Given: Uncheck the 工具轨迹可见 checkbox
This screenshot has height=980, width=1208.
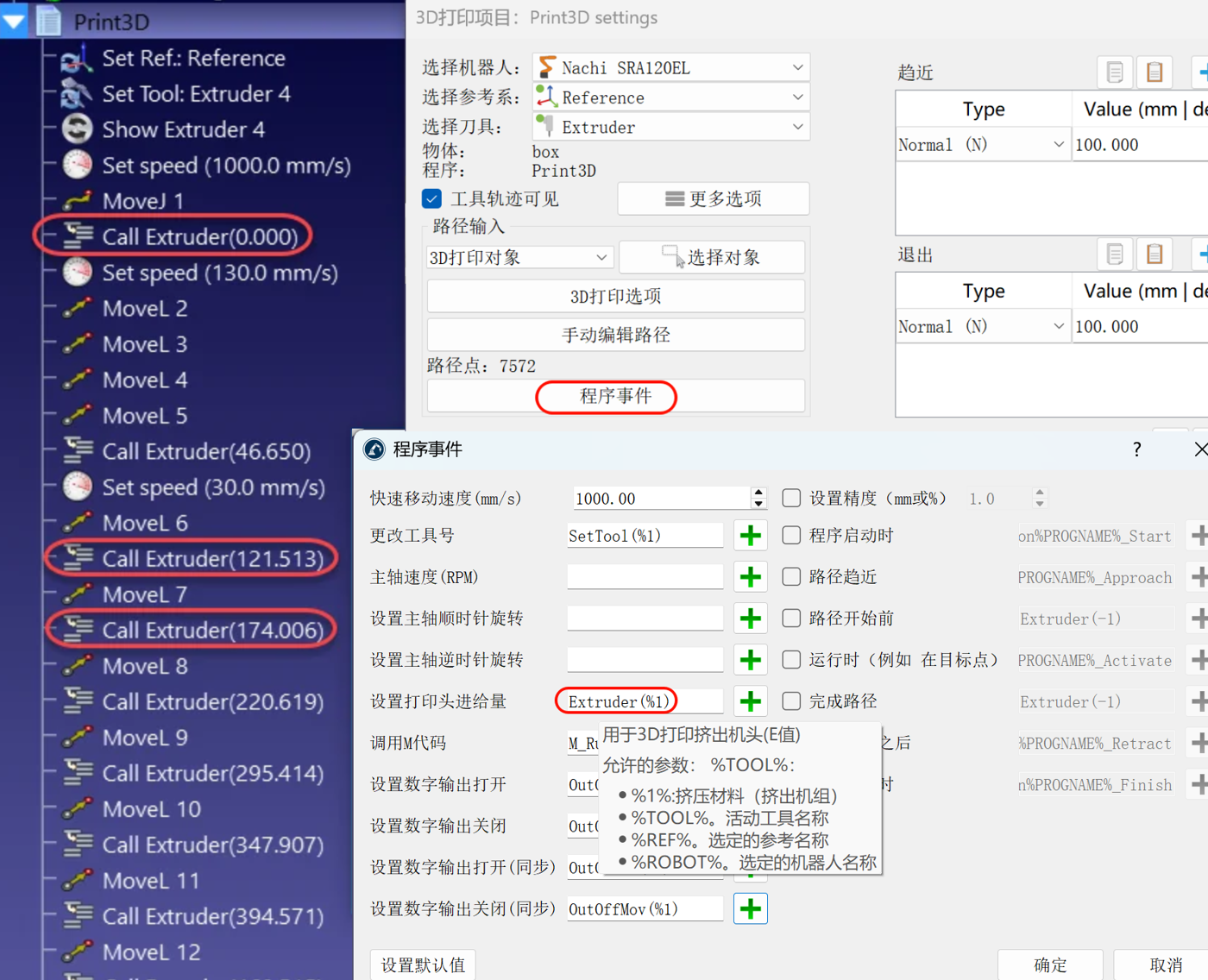Looking at the screenshot, I should (432, 199).
